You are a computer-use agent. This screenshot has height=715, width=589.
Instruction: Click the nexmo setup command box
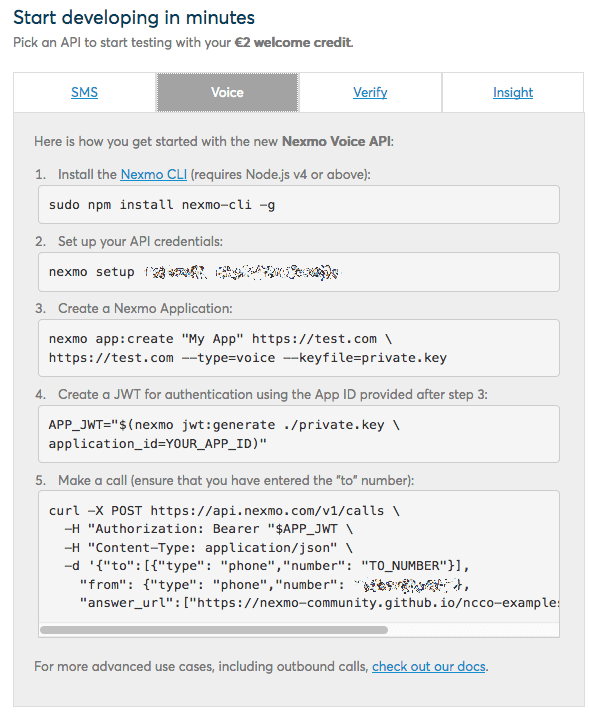pyautogui.click(x=299, y=272)
